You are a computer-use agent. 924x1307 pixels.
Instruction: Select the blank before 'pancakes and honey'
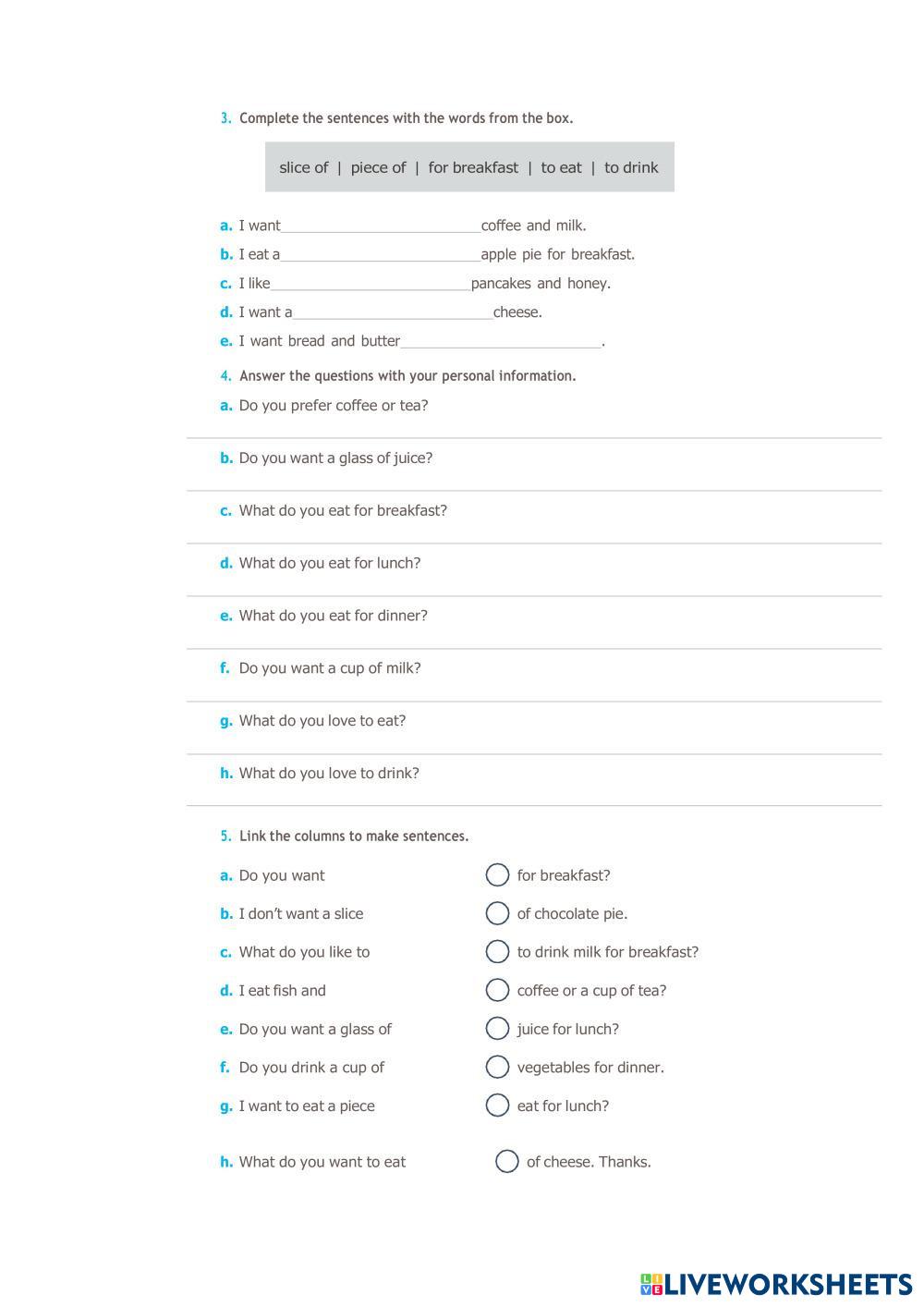[x=371, y=283]
